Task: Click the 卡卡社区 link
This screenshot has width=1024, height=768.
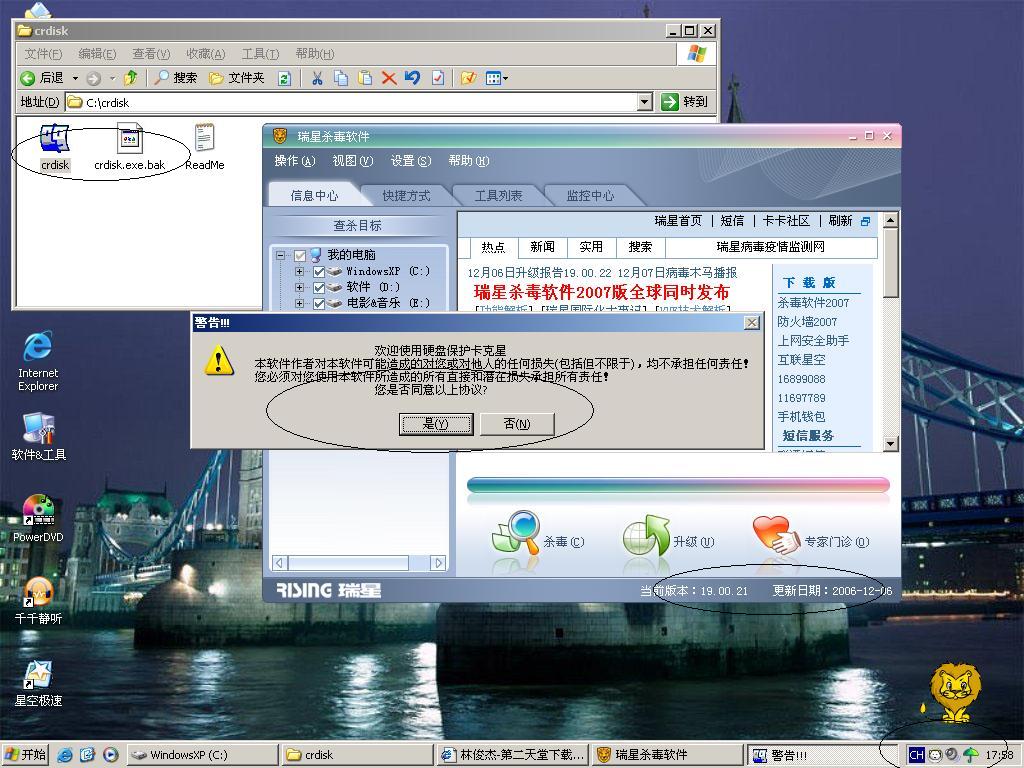Action: [786, 221]
